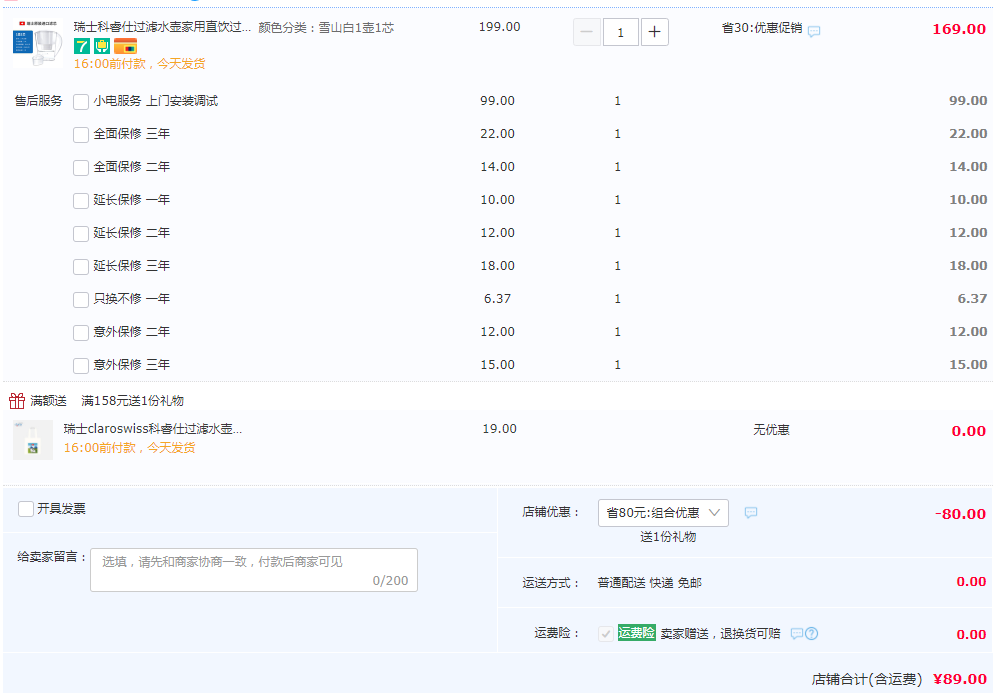Click 颜色分类：雪山白1壶1芯 variant text
The height and width of the screenshot is (693, 996).
(326, 28)
